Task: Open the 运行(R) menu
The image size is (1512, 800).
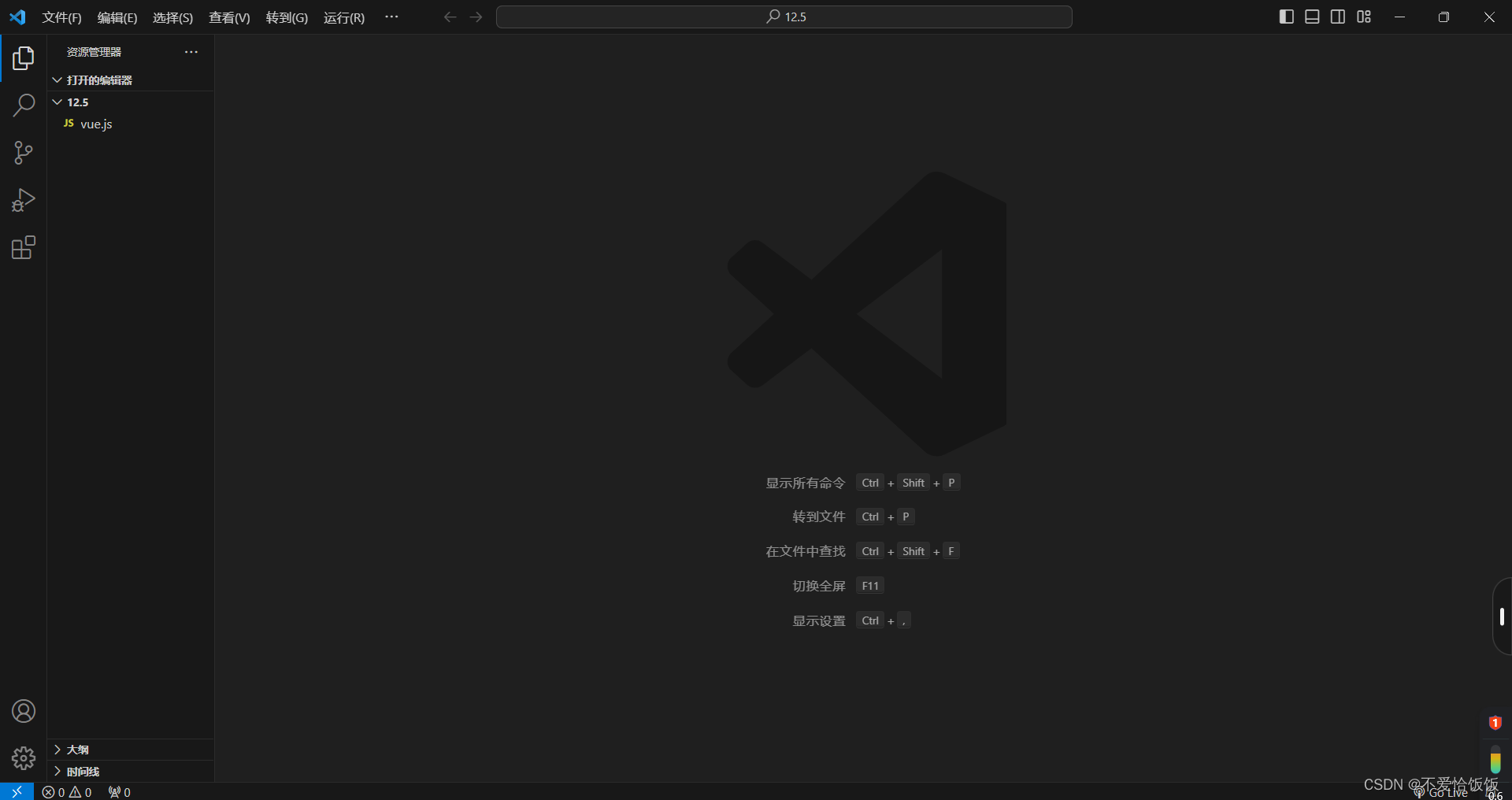Action: pyautogui.click(x=344, y=17)
